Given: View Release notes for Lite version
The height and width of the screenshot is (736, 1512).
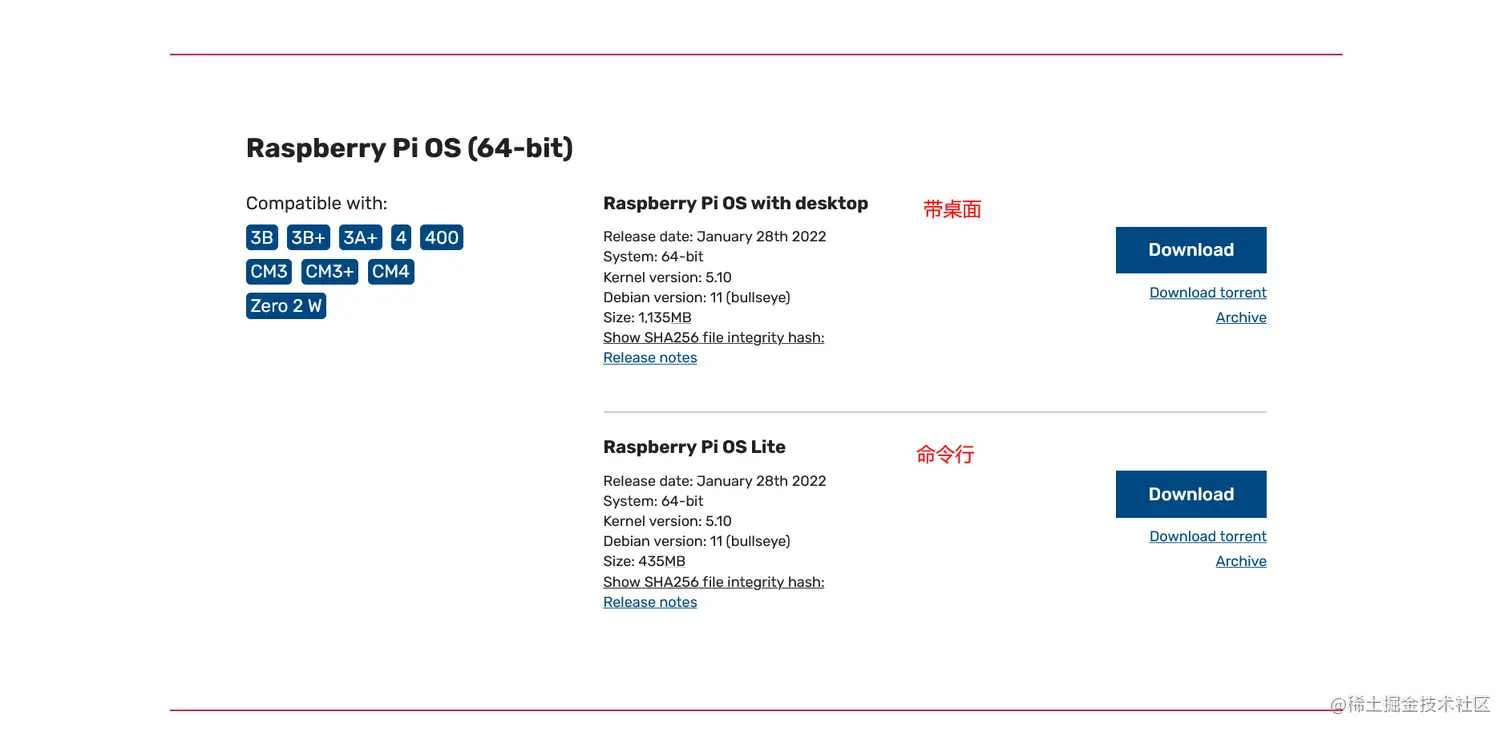Looking at the screenshot, I should [x=650, y=602].
